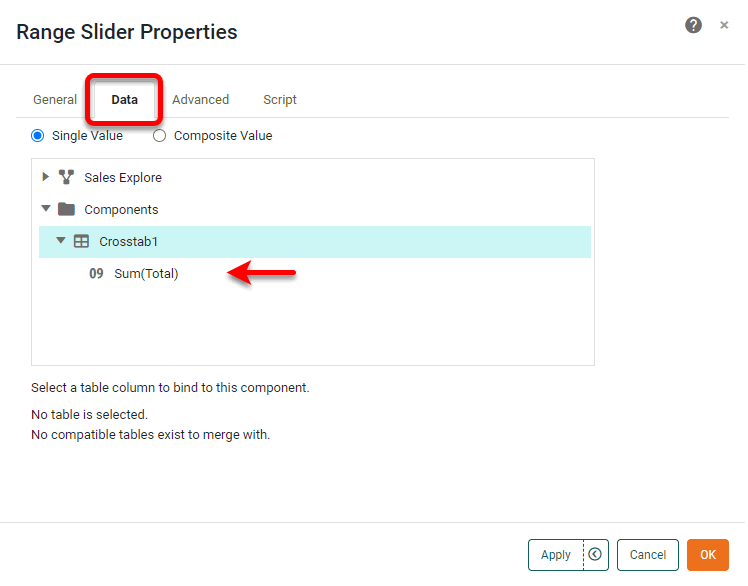This screenshot has width=748, height=586.
Task: Select the Crosstab1 row label
Action: 129,241
